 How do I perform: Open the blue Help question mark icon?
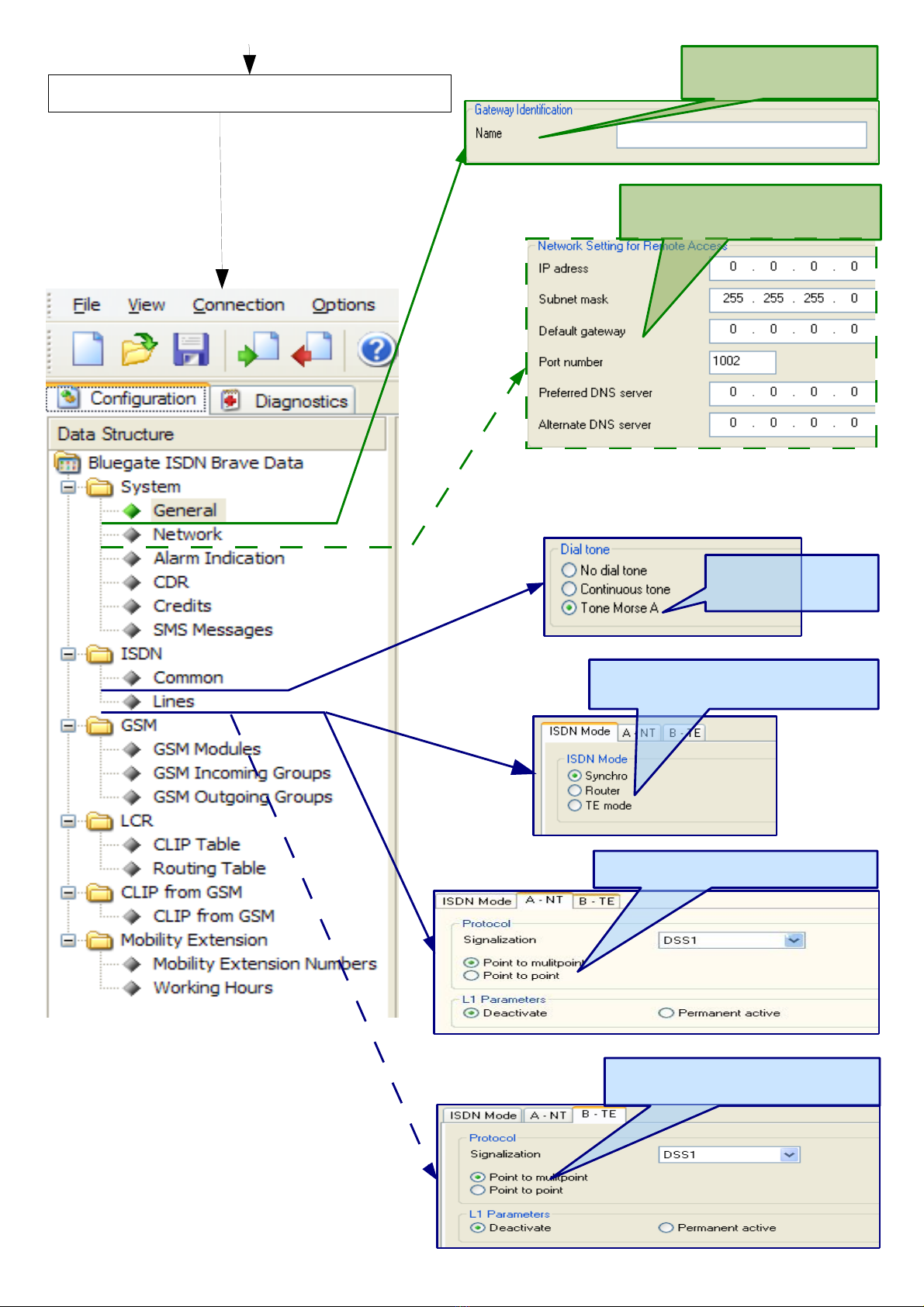(376, 349)
